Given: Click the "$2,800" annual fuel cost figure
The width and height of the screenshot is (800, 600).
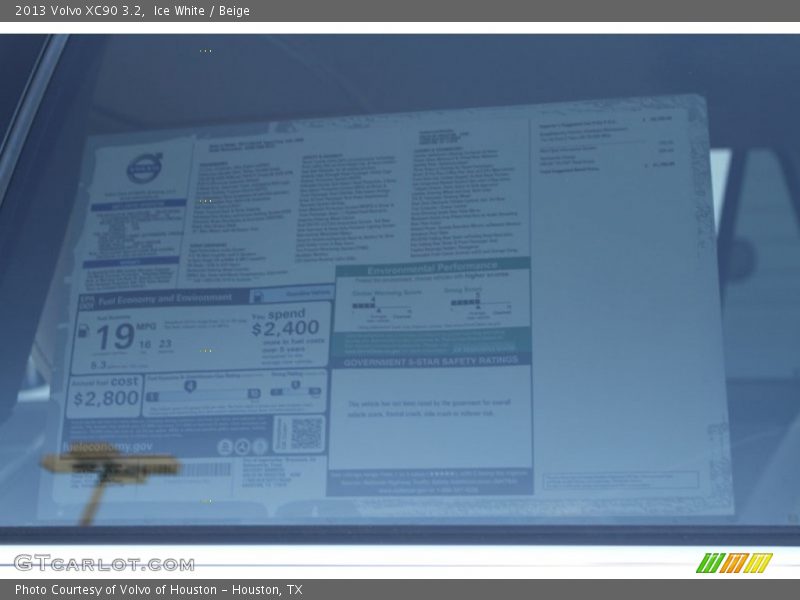Looking at the screenshot, I should [x=106, y=398].
